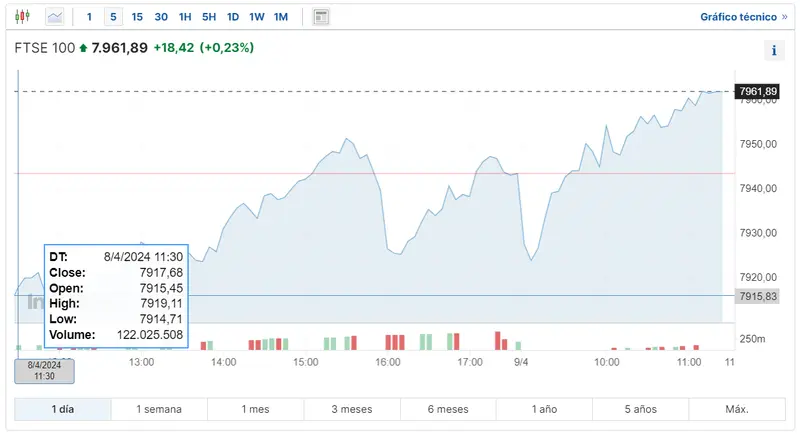800x436 pixels.
Task: Click the 9/4 date axis label
Action: click(x=521, y=362)
